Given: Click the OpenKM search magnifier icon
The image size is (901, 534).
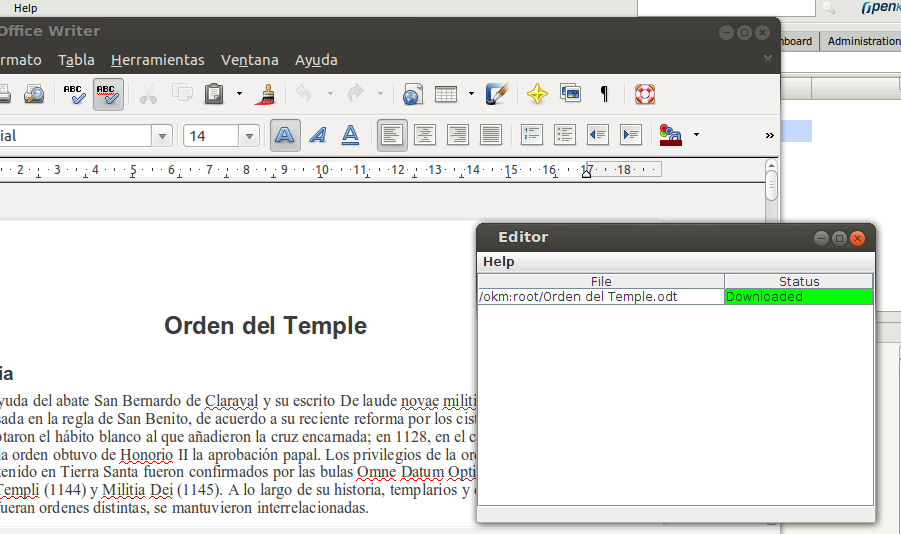Looking at the screenshot, I should [x=829, y=7].
